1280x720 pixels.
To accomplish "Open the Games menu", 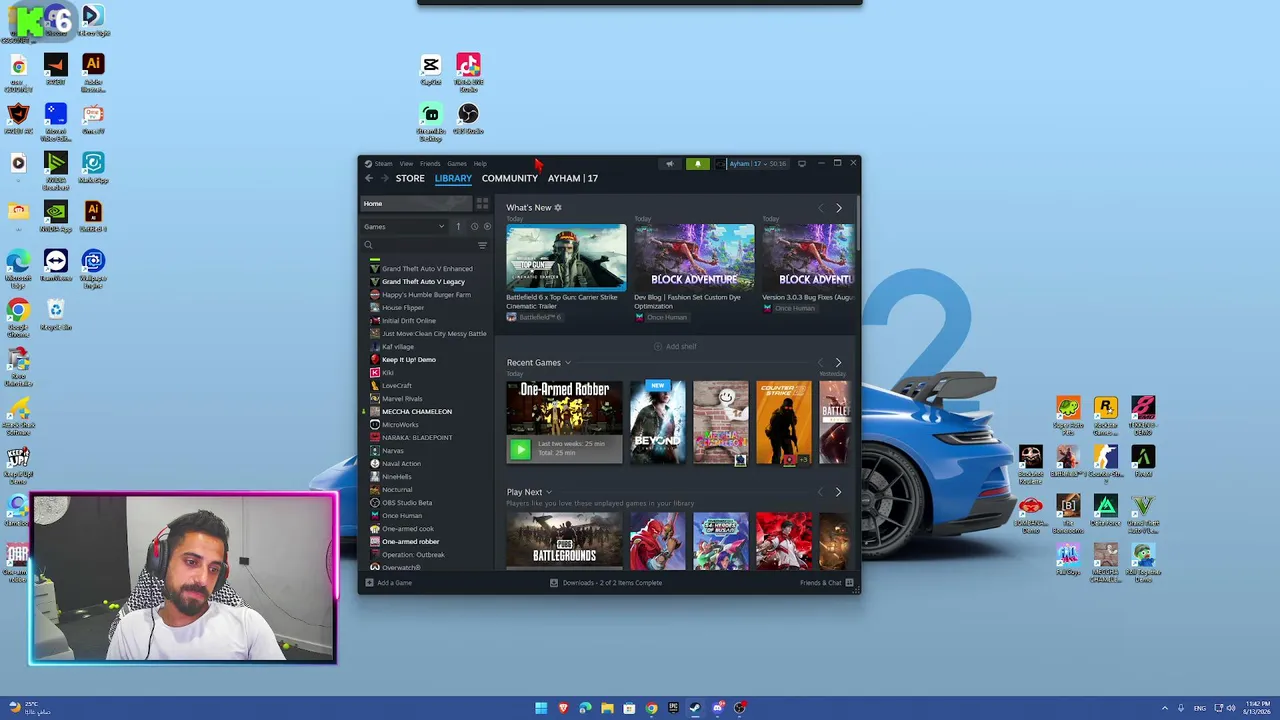I will coord(457,164).
